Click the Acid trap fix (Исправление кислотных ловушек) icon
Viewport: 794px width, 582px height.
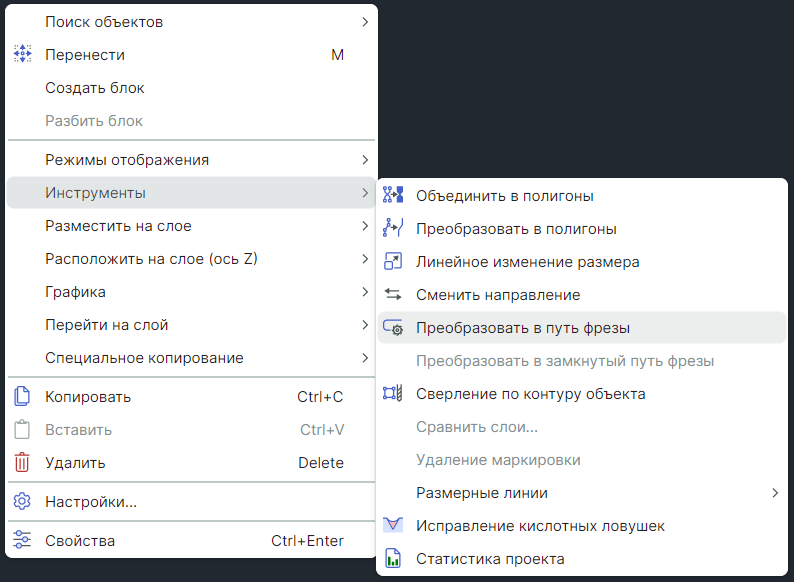[x=393, y=526]
